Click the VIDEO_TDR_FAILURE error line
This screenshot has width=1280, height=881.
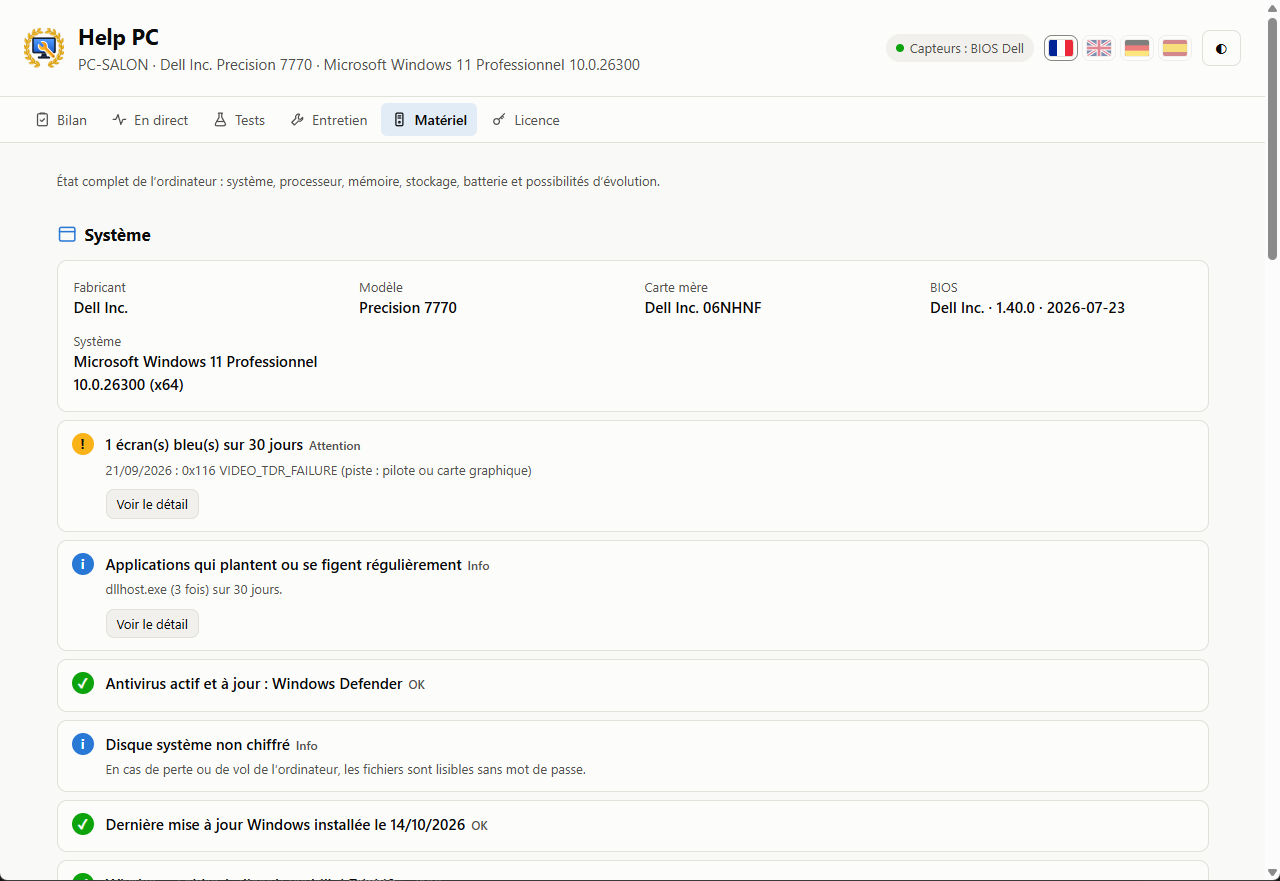[318, 470]
